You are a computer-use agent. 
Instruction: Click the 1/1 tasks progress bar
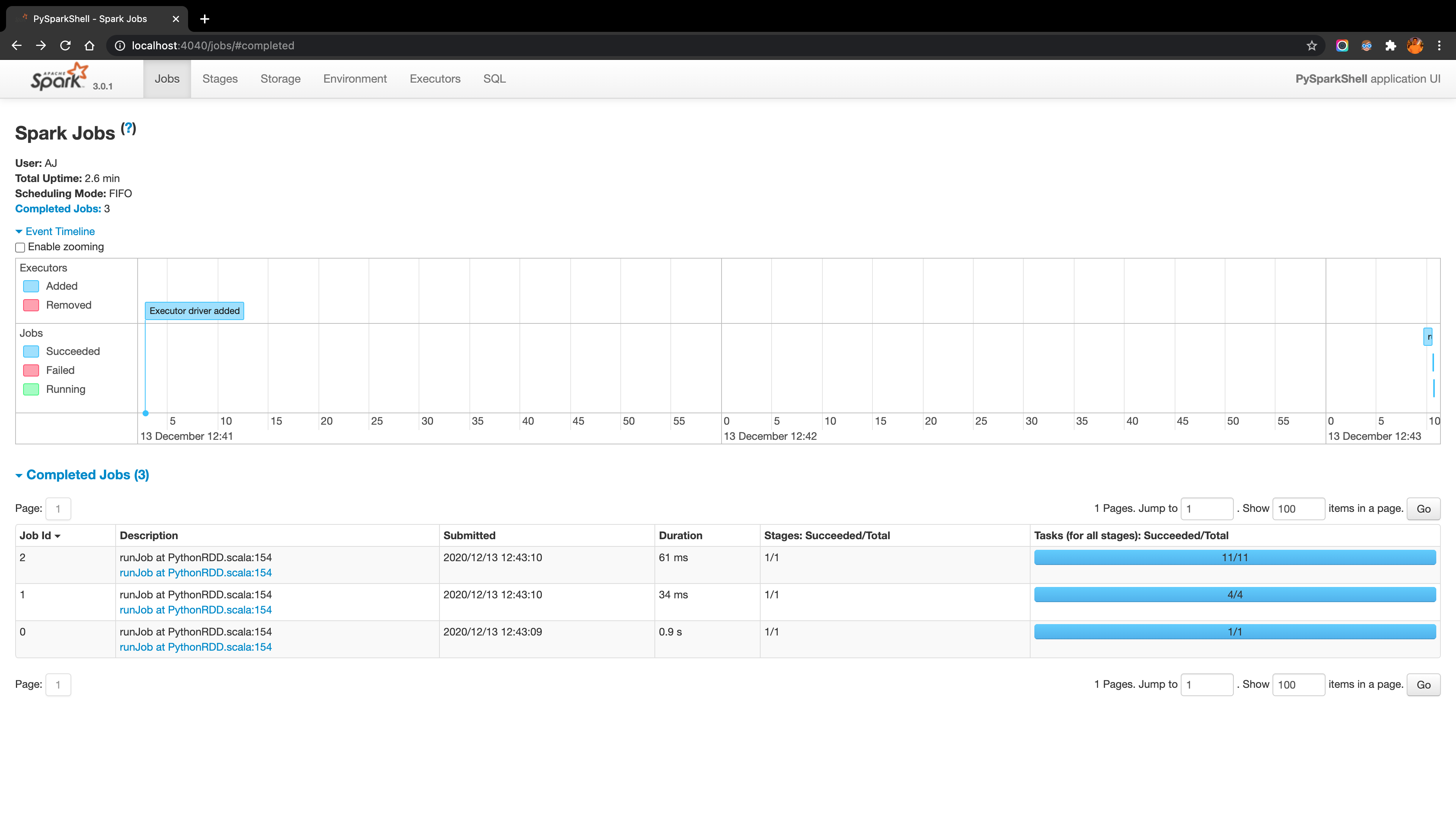(x=1235, y=632)
